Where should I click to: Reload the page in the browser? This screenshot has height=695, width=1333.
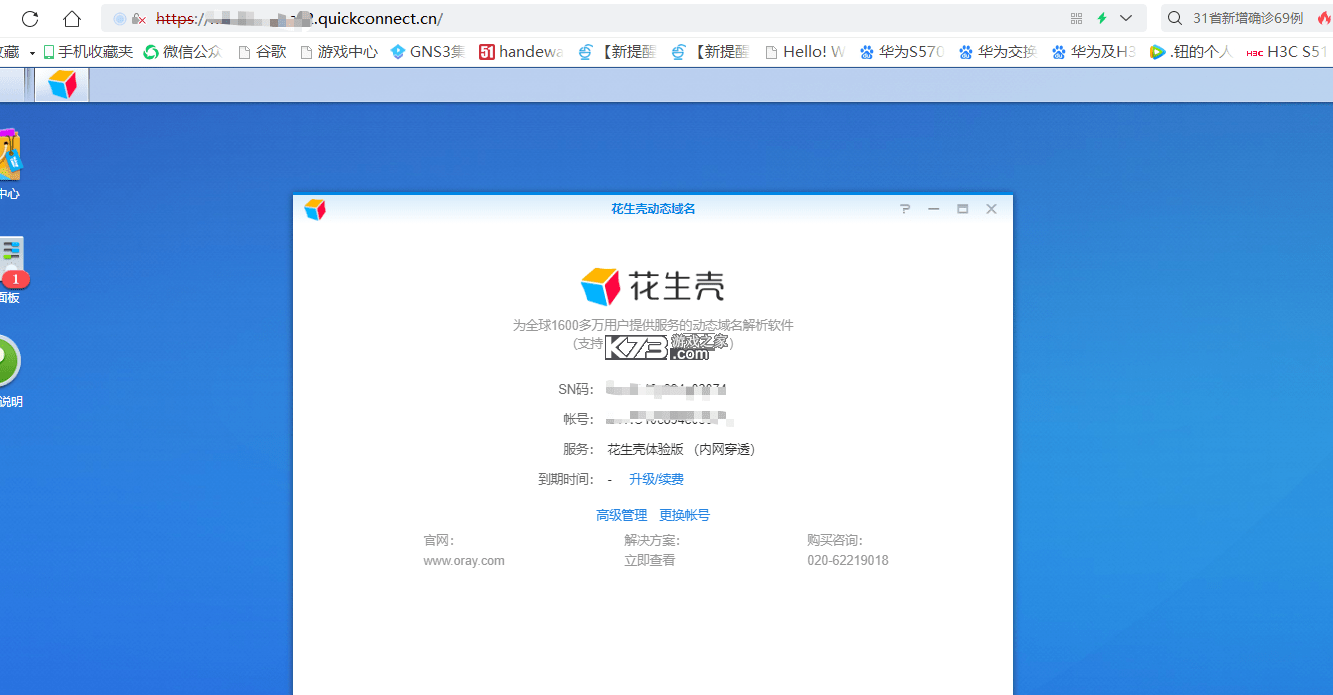pos(30,18)
